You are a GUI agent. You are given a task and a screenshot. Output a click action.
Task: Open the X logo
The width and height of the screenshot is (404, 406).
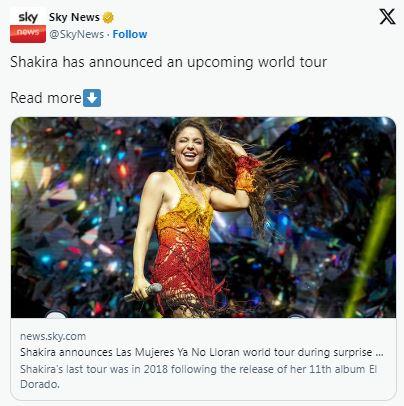[x=387, y=17]
